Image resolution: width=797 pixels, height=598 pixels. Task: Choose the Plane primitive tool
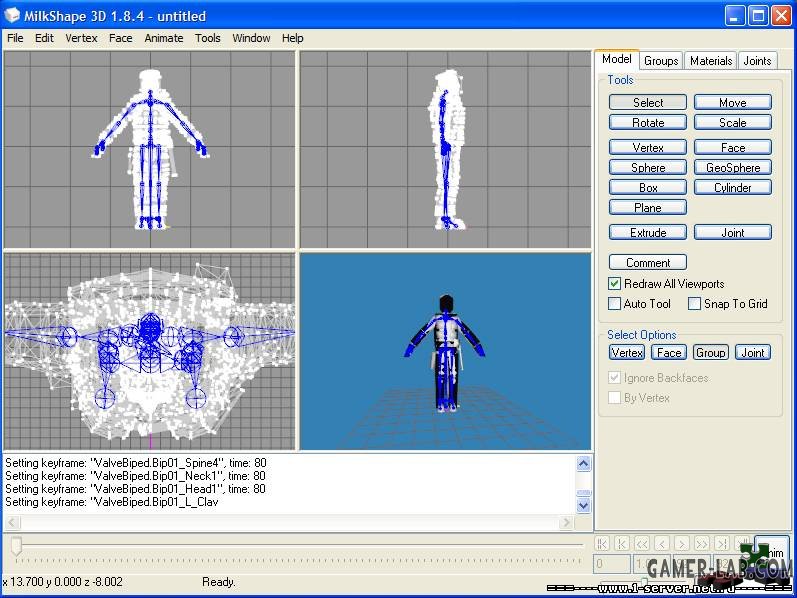point(648,207)
